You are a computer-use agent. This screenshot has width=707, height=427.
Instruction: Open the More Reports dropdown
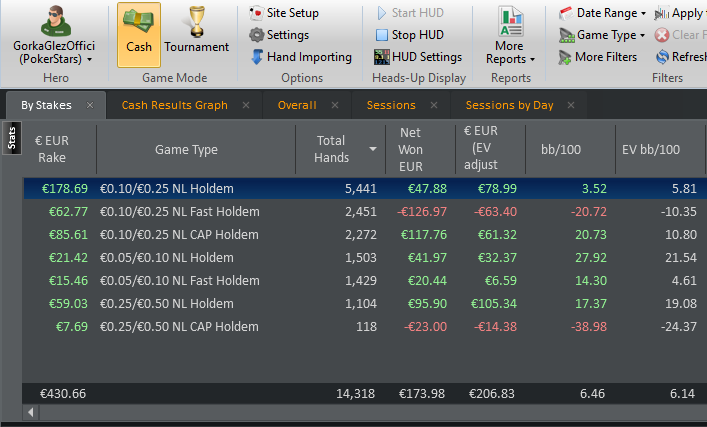tap(510, 35)
